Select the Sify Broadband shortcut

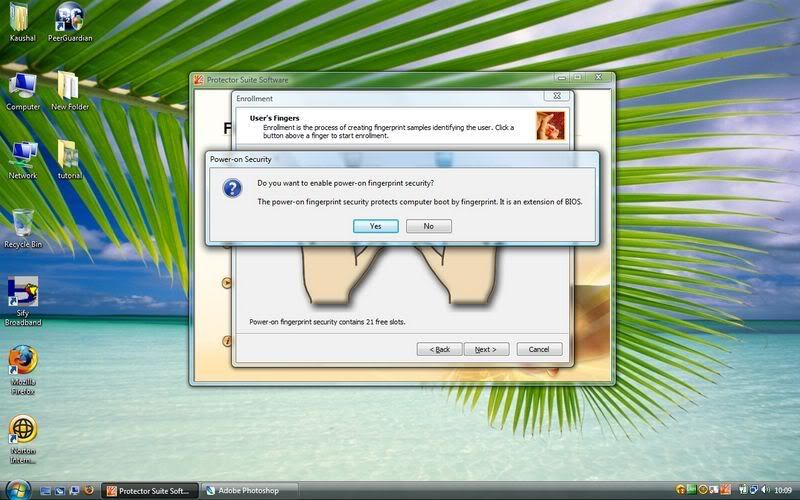pyautogui.click(x=23, y=301)
